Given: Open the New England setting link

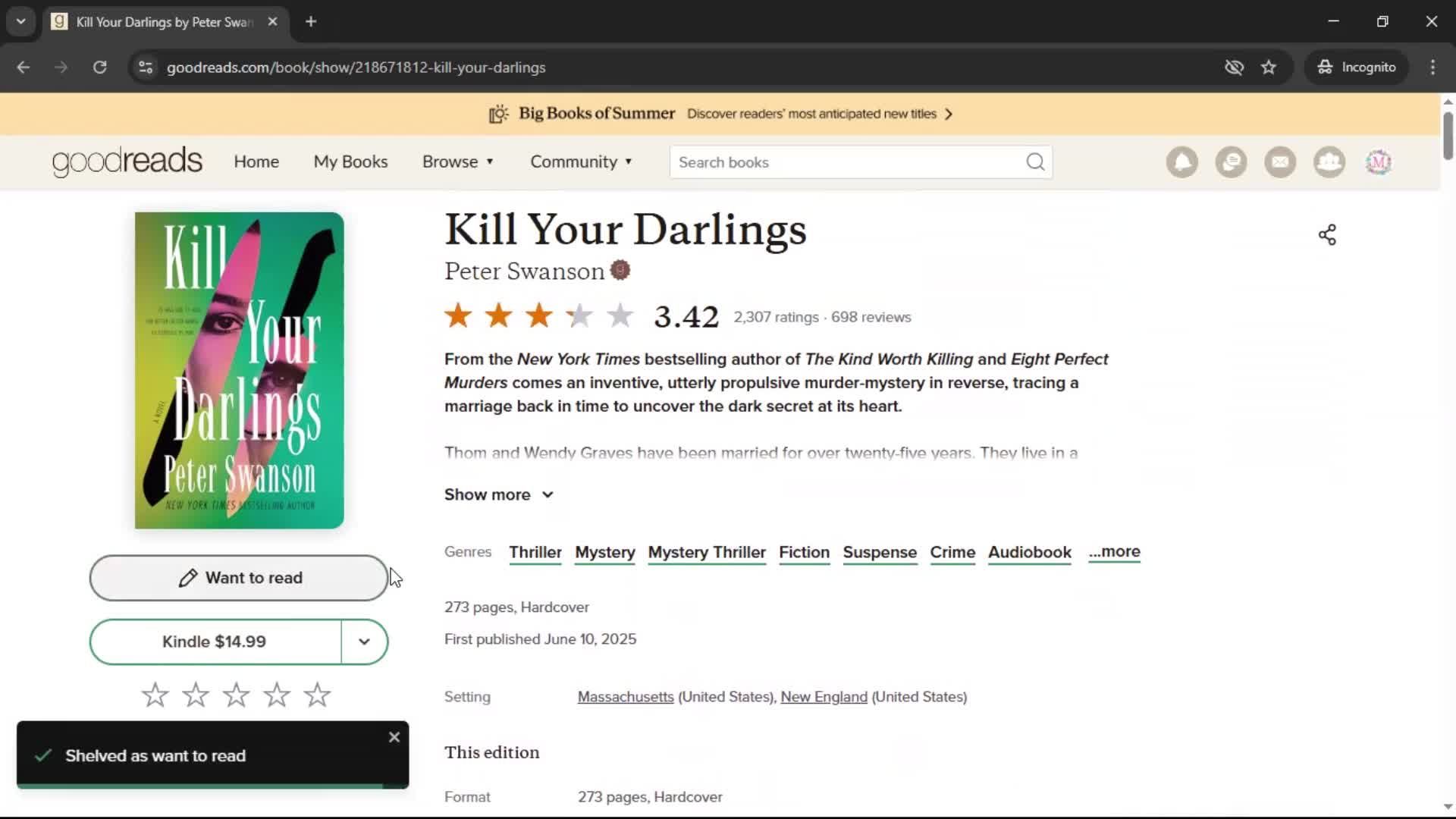Looking at the screenshot, I should coord(824,697).
